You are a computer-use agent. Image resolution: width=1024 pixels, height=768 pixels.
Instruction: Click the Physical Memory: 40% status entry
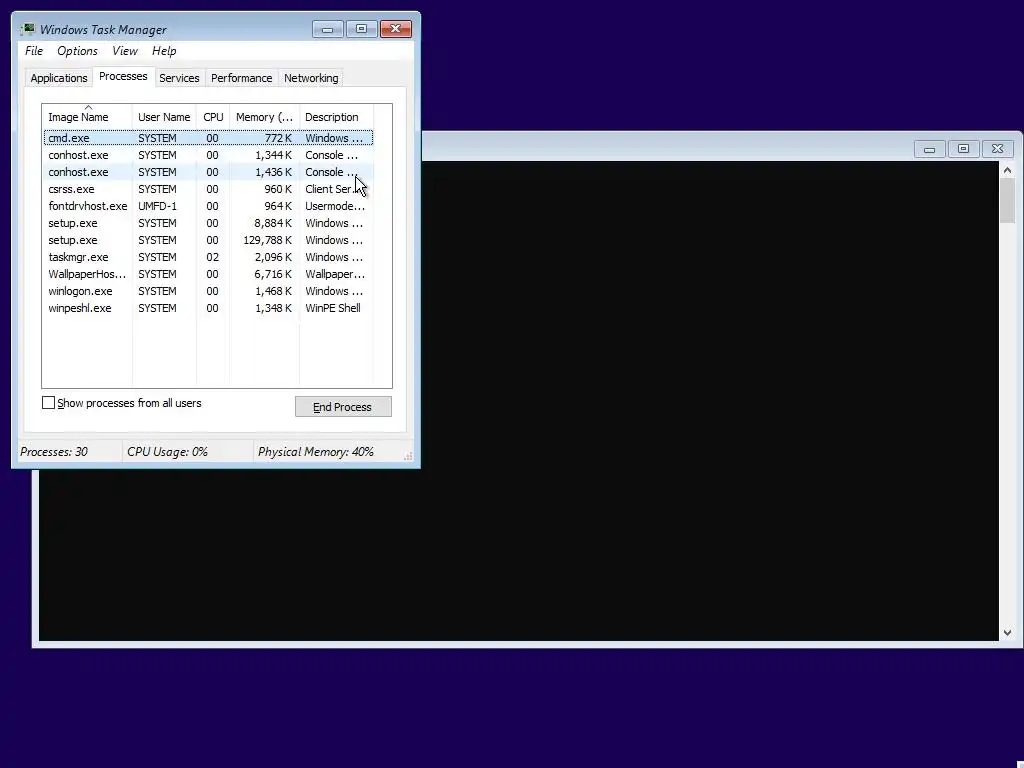[315, 451]
